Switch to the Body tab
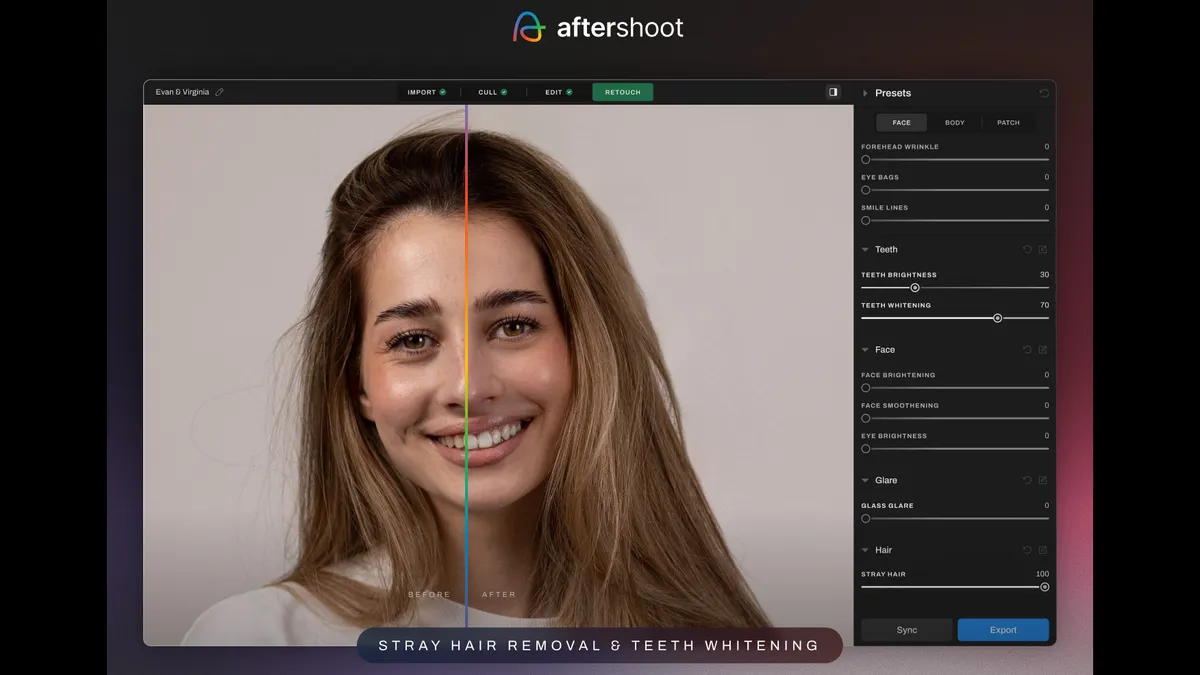 click(x=955, y=123)
